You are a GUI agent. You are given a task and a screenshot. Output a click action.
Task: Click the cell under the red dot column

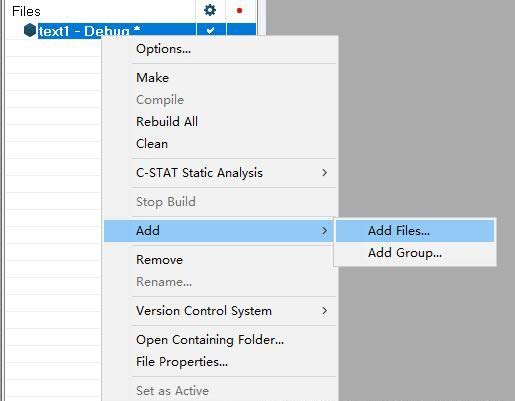click(x=241, y=29)
